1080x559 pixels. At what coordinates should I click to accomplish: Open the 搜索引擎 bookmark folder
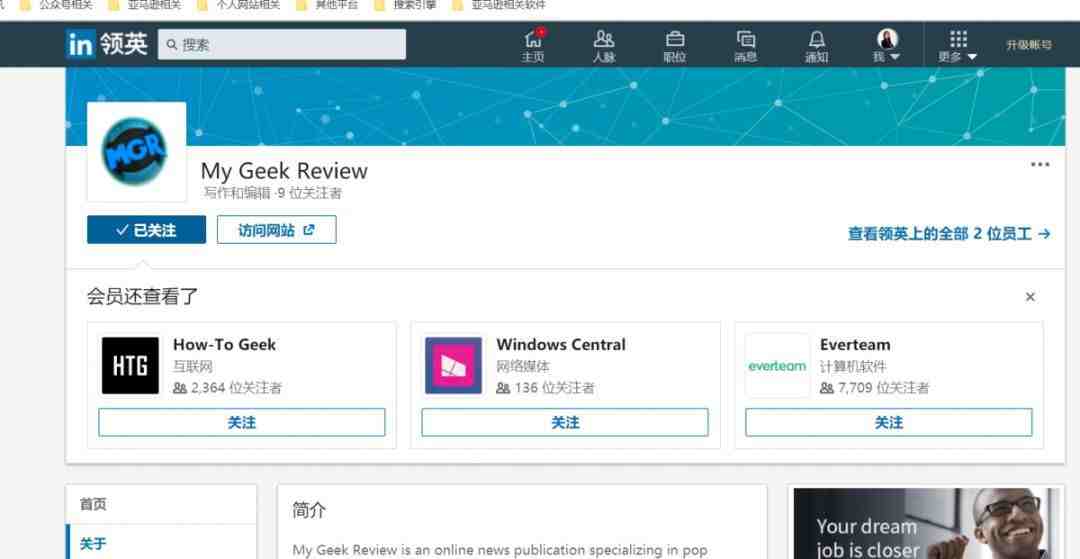(x=406, y=5)
